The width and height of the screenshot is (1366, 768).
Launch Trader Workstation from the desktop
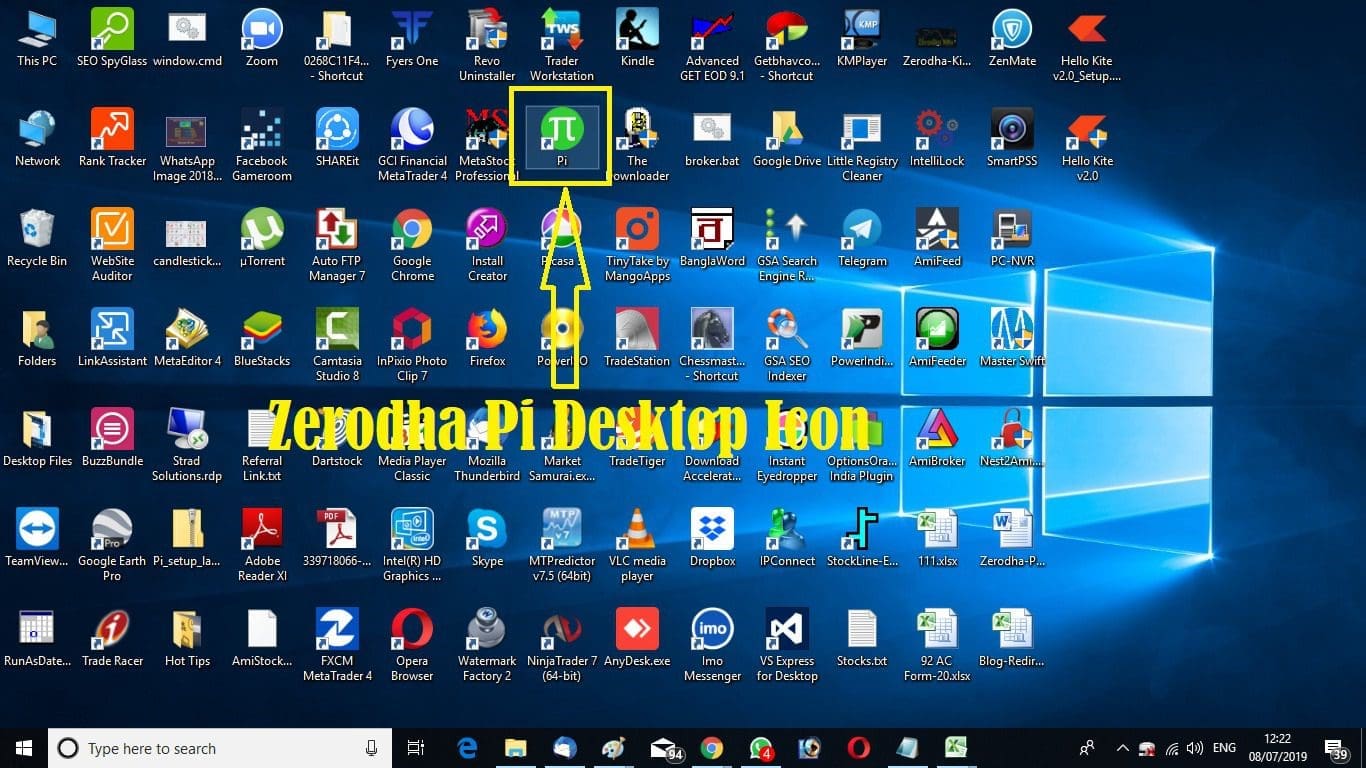click(562, 45)
